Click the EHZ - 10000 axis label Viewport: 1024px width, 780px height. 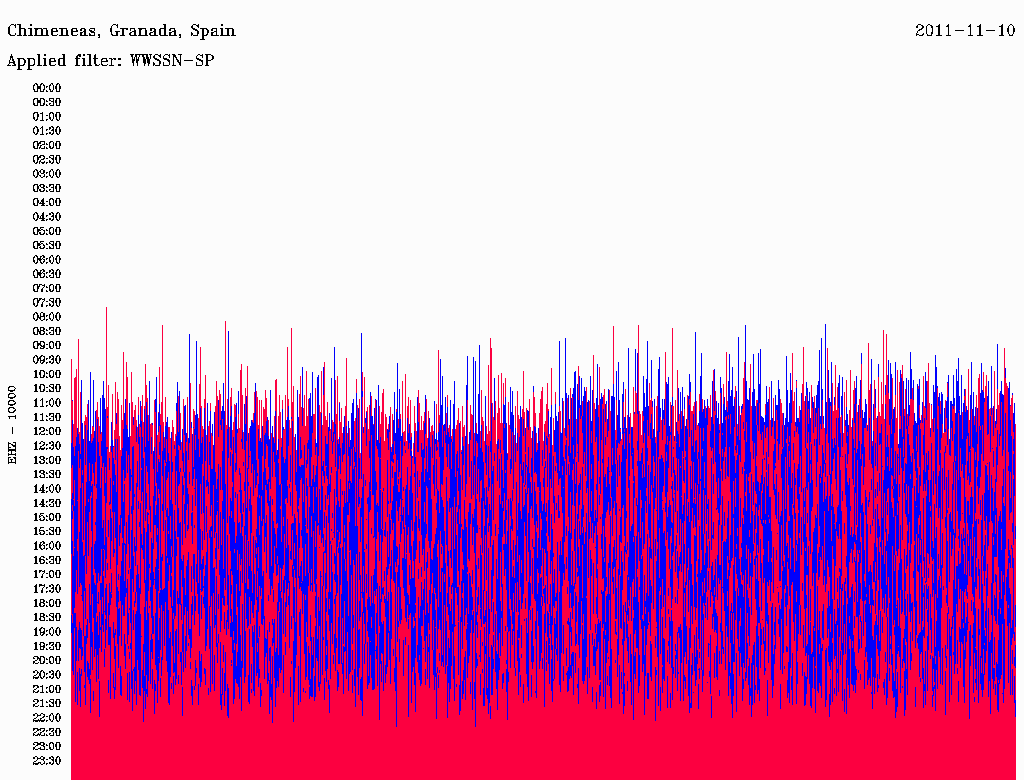[x=12, y=425]
